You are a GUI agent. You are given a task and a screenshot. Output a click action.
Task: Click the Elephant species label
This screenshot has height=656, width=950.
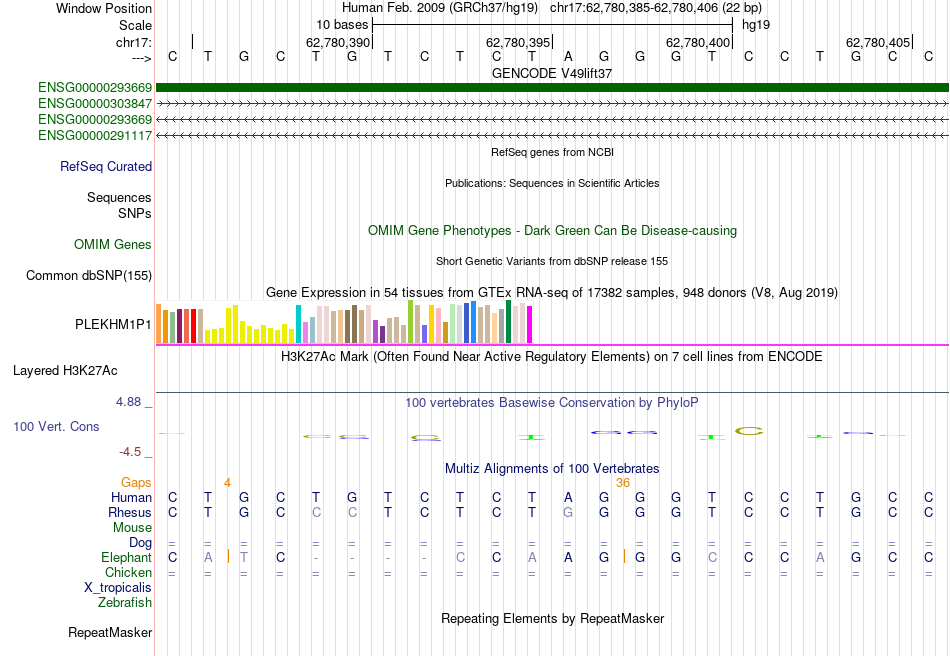coord(127,558)
